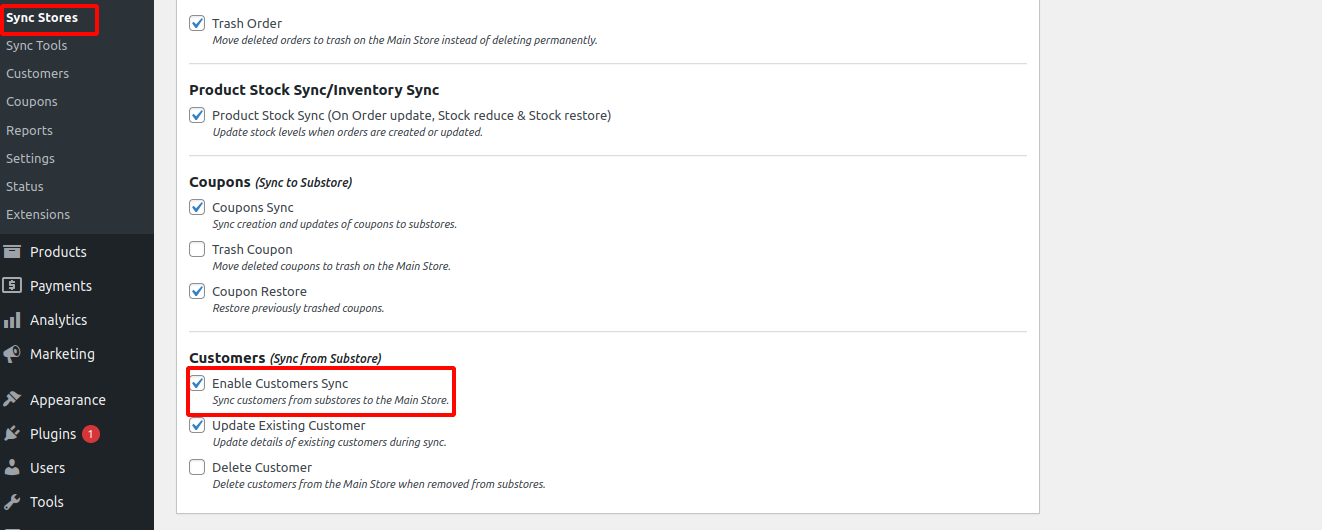Disable the Product Stock Sync checkbox

(197, 115)
